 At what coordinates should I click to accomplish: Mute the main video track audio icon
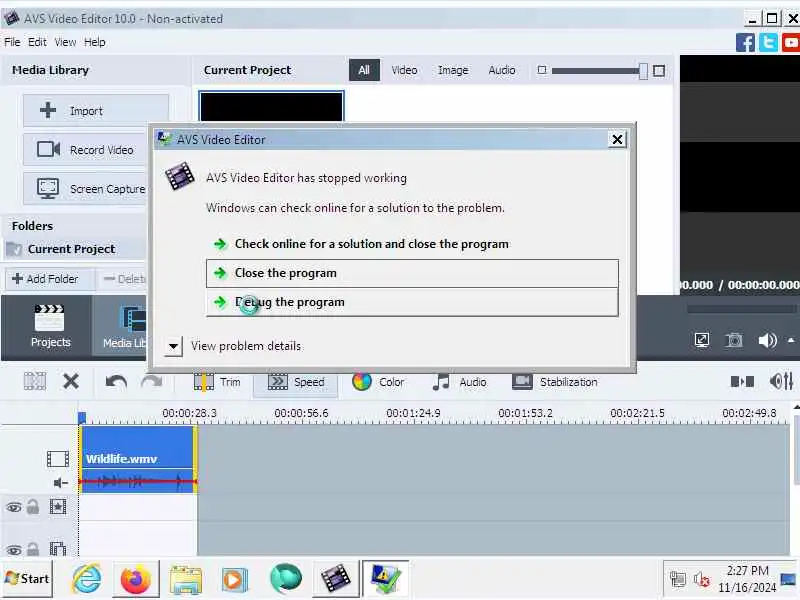61,483
